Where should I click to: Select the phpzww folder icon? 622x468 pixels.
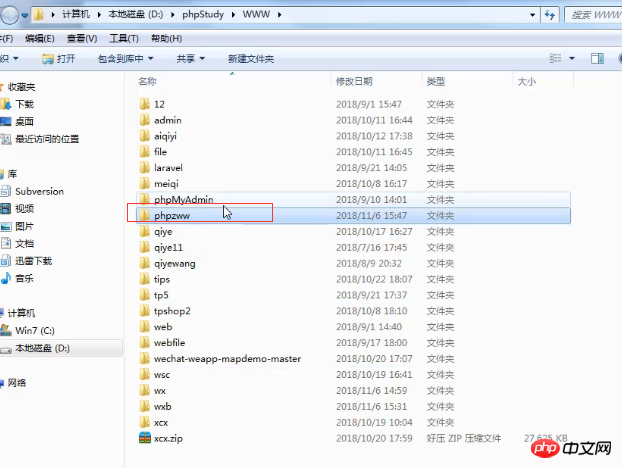[145, 215]
